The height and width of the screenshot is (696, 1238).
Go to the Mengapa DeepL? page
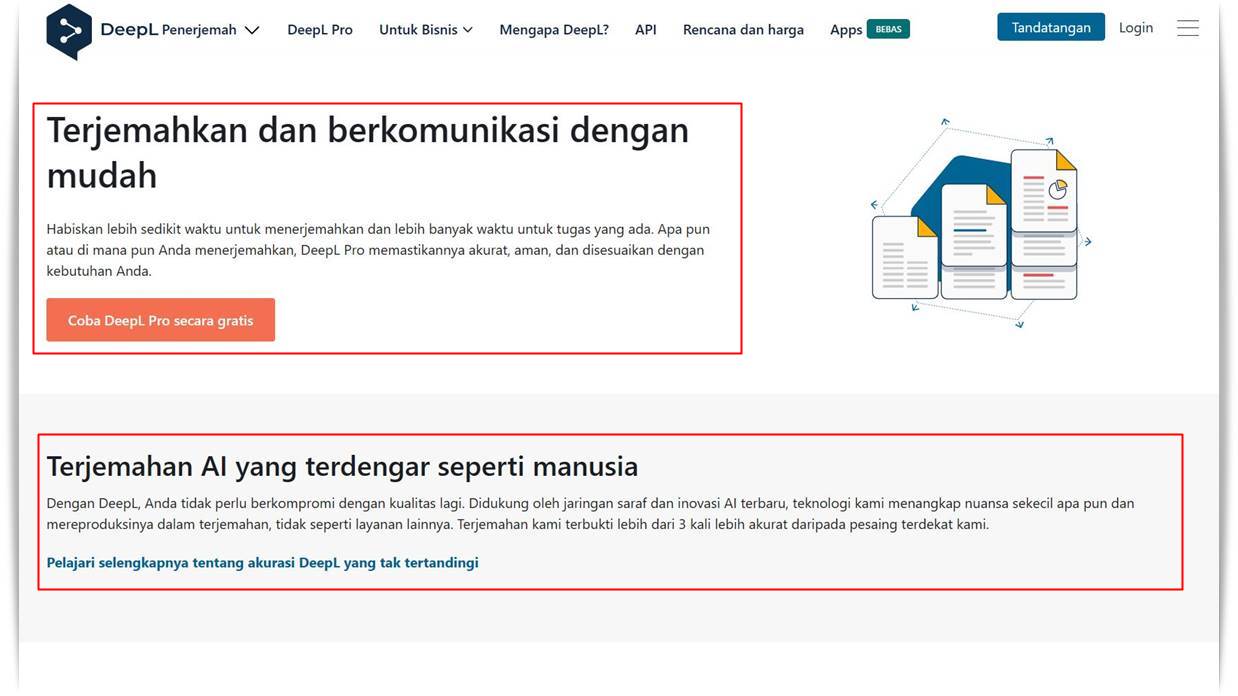pyautogui.click(x=554, y=30)
